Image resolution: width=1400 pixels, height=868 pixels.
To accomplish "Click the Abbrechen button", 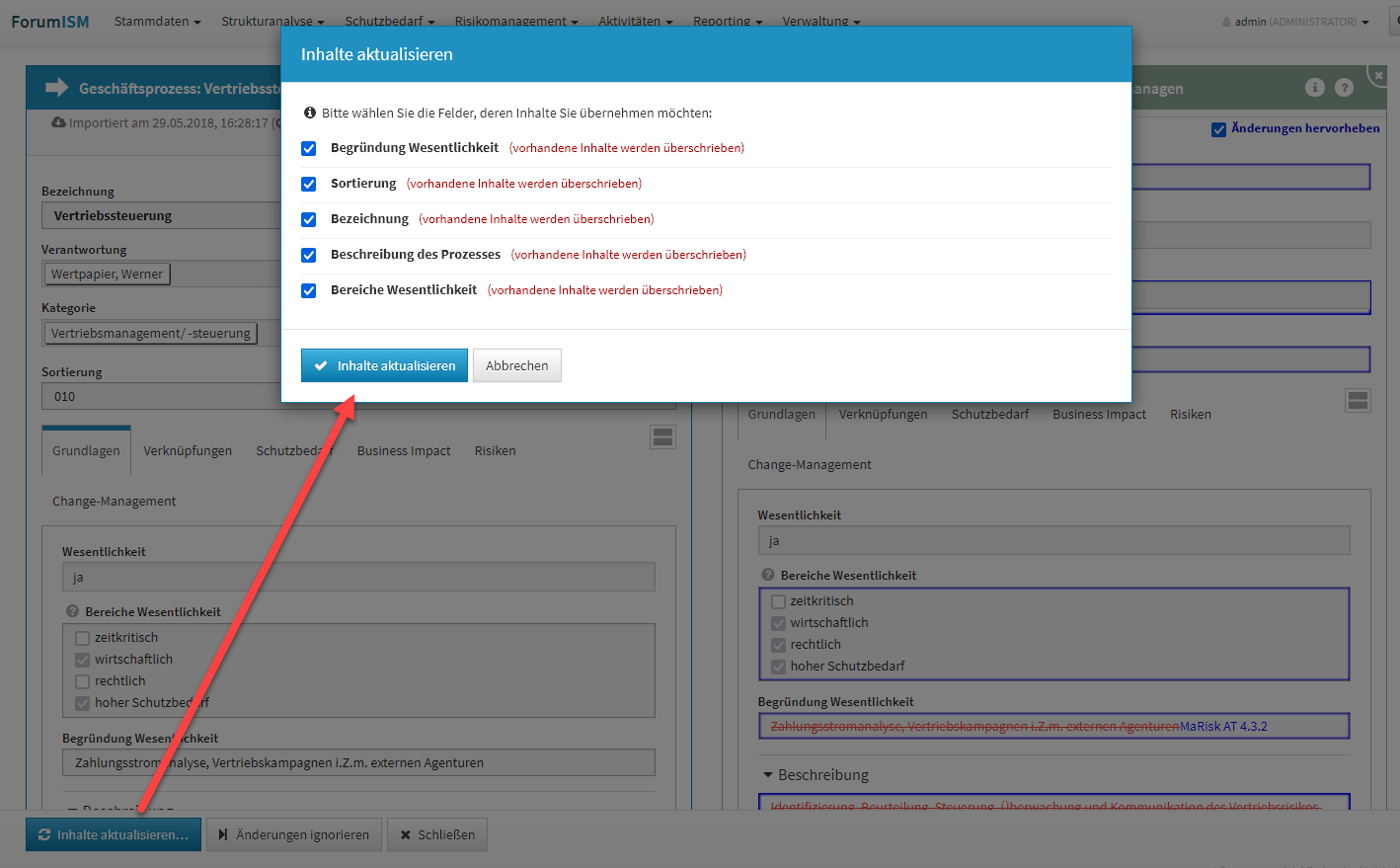I will [x=516, y=365].
